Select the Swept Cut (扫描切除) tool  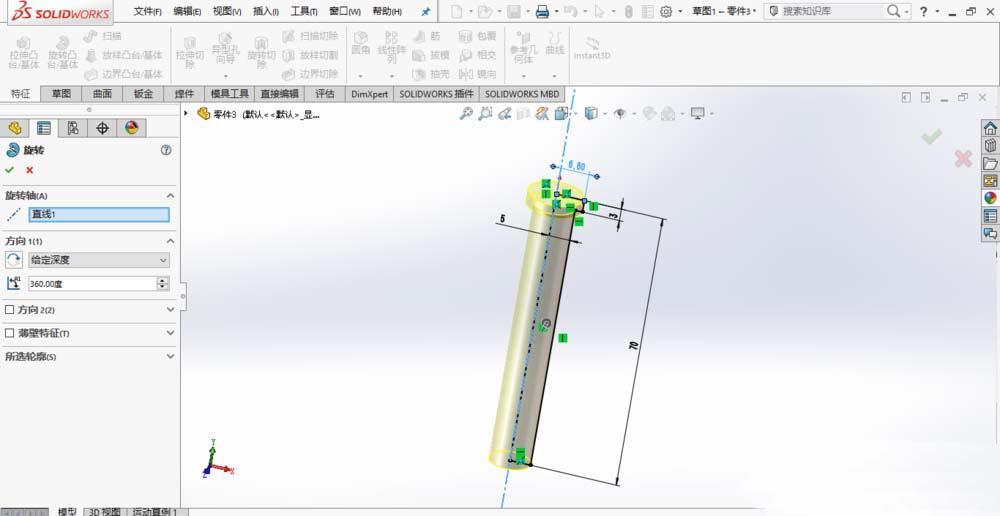click(x=311, y=36)
